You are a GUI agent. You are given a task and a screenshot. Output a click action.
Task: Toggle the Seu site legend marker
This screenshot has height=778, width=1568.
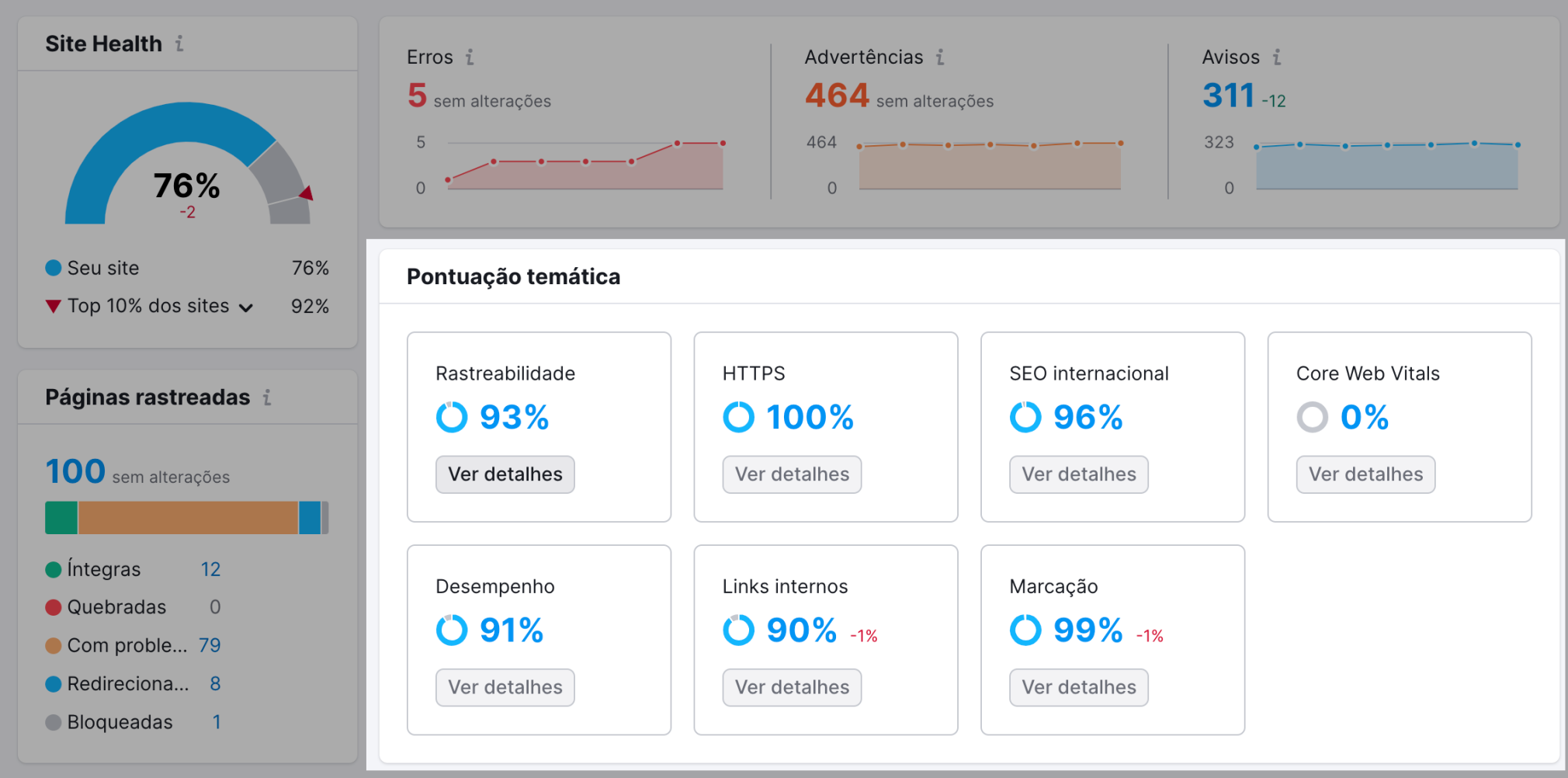tap(52, 268)
